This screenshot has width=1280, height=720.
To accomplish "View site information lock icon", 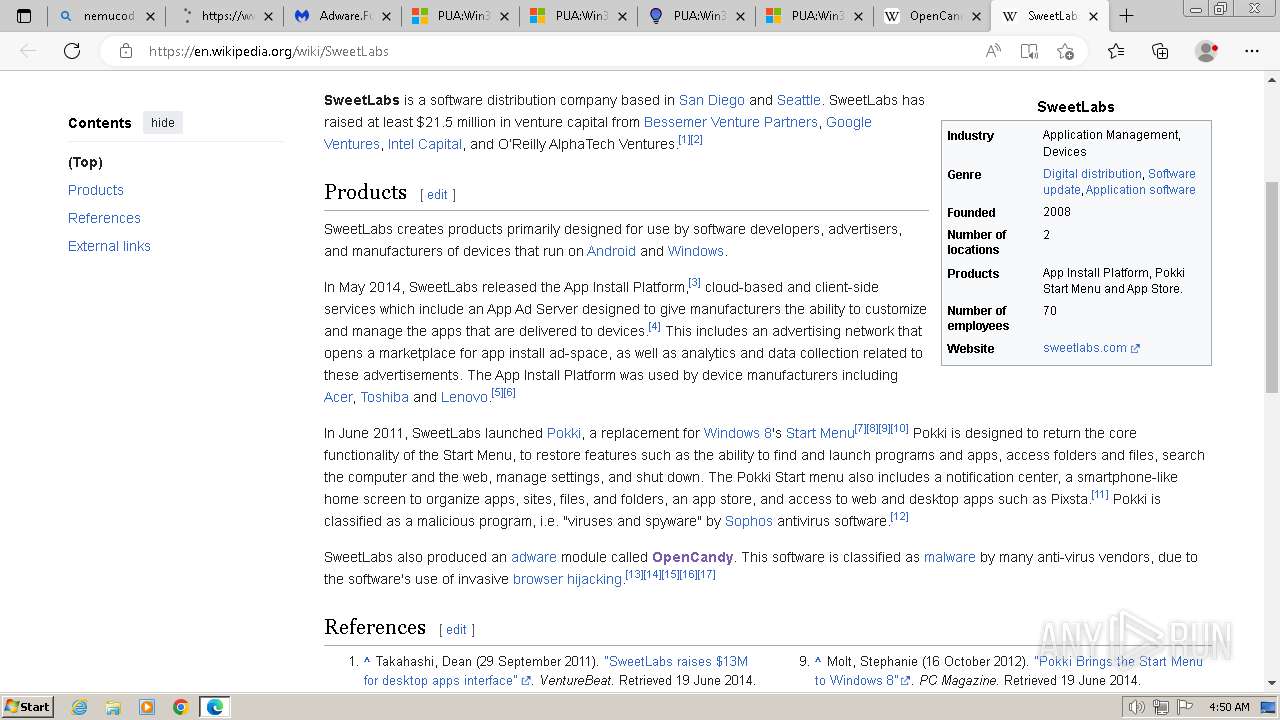I will (126, 51).
